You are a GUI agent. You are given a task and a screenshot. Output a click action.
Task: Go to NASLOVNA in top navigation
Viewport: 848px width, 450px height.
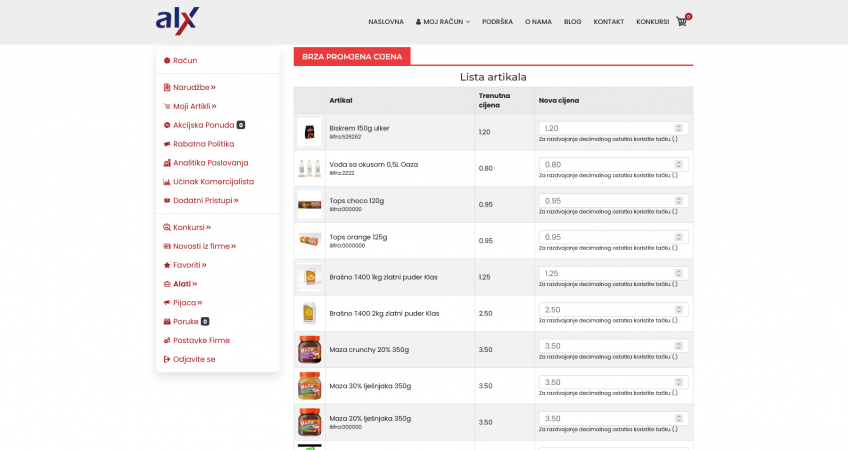pos(386,22)
